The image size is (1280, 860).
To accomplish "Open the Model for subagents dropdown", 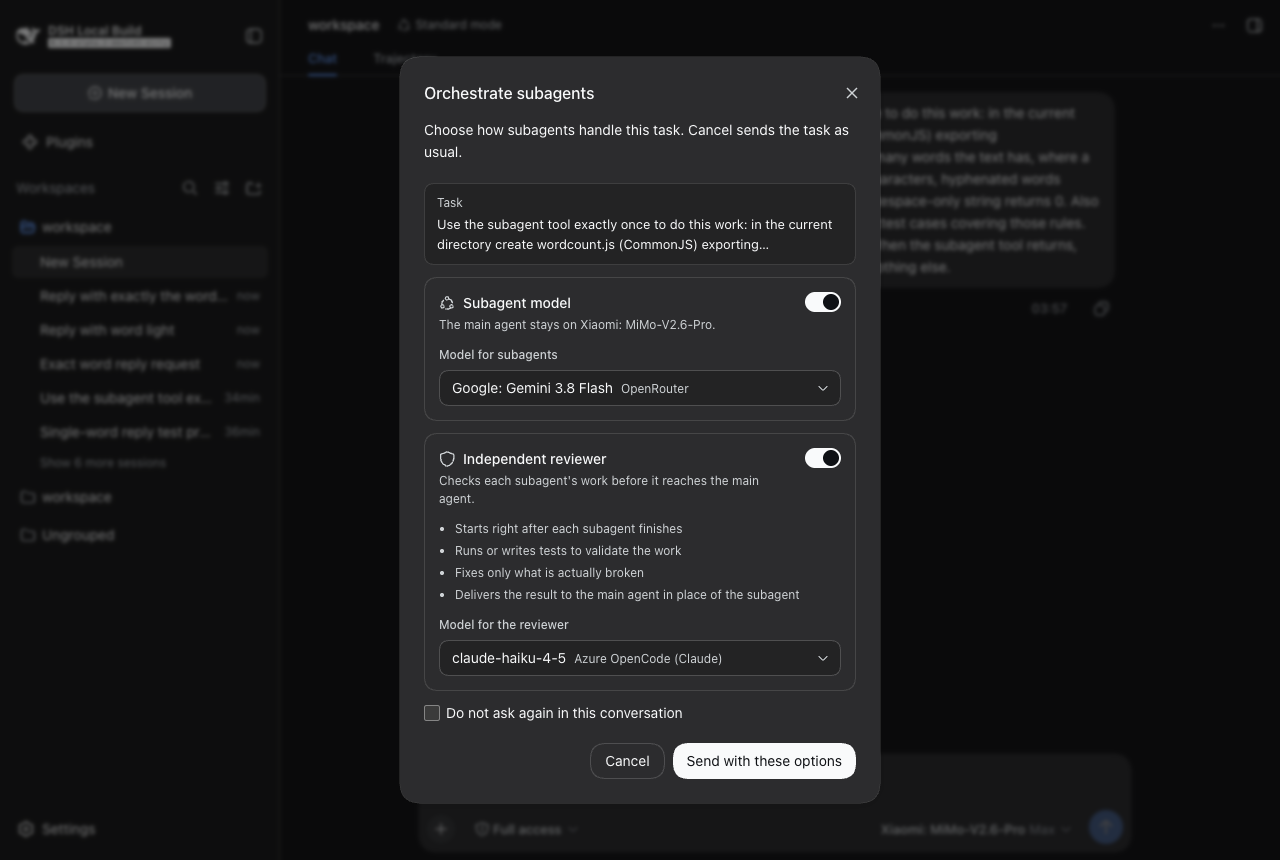I will (640, 388).
